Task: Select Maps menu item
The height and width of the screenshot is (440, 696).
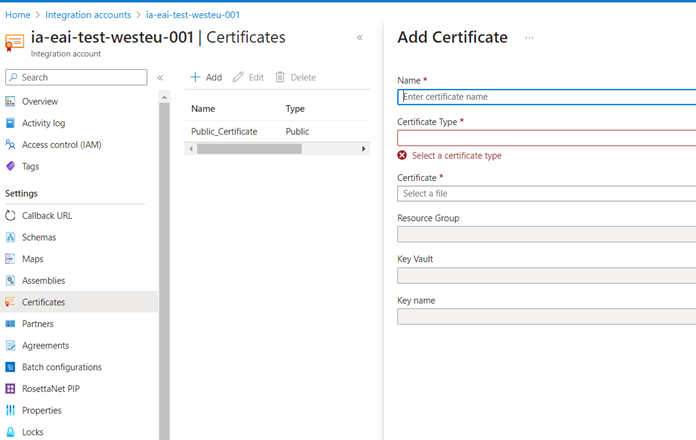Action: [33, 259]
